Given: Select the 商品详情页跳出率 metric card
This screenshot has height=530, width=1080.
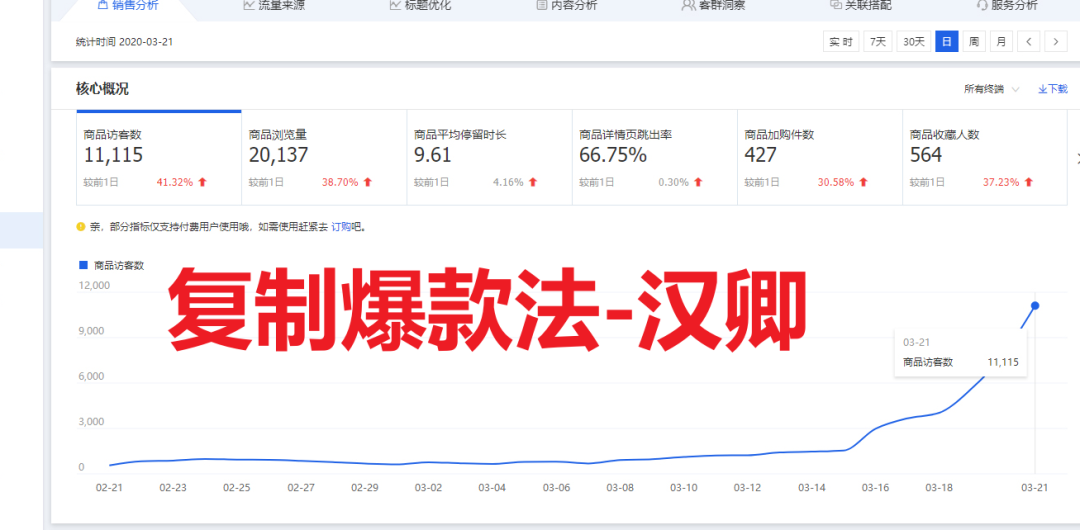Looking at the screenshot, I should 655,159.
